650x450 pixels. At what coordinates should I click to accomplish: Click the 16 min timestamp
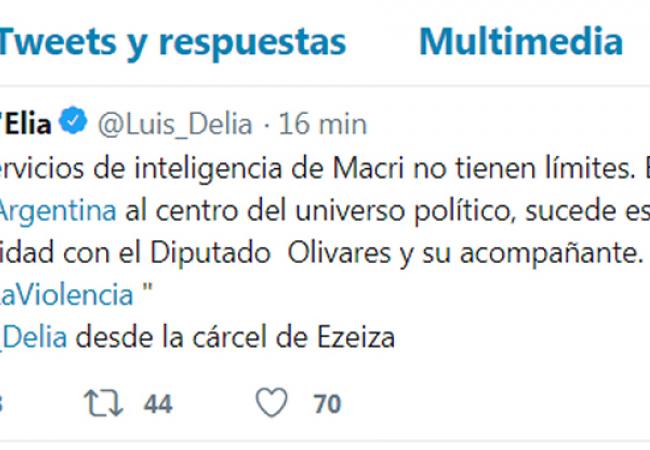(323, 124)
